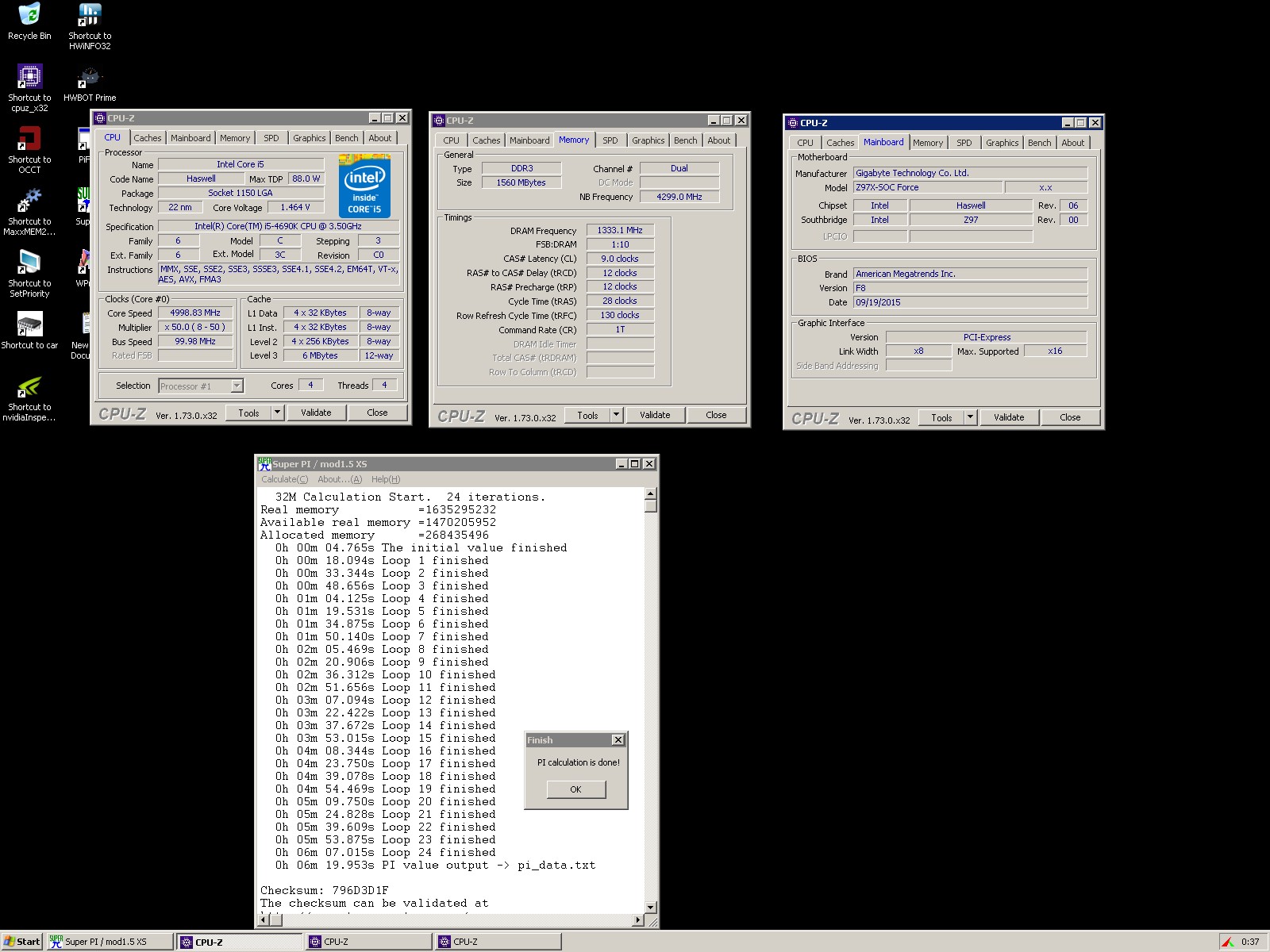The width and height of the screenshot is (1270, 952).
Task: Open SPD tab in right CPU-Z window
Action: click(x=964, y=143)
